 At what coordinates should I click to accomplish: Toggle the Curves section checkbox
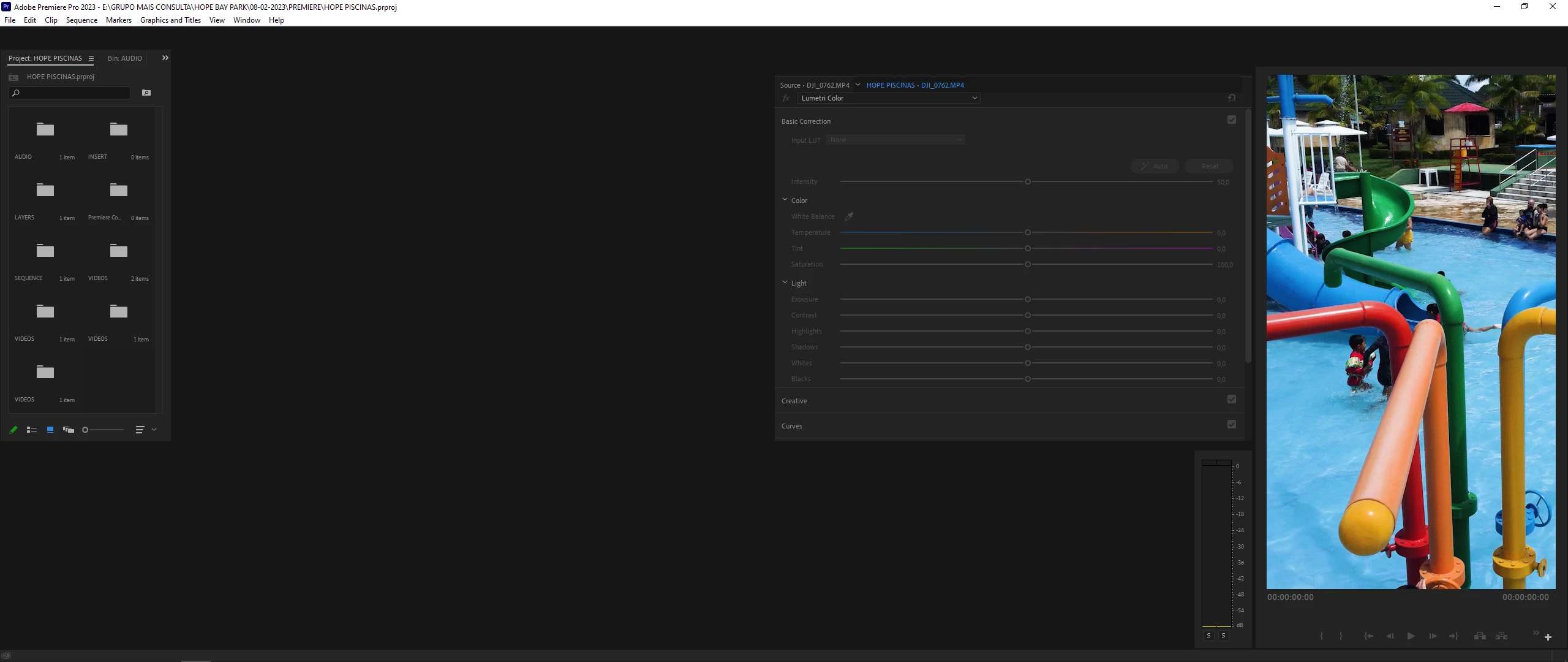(x=1232, y=425)
